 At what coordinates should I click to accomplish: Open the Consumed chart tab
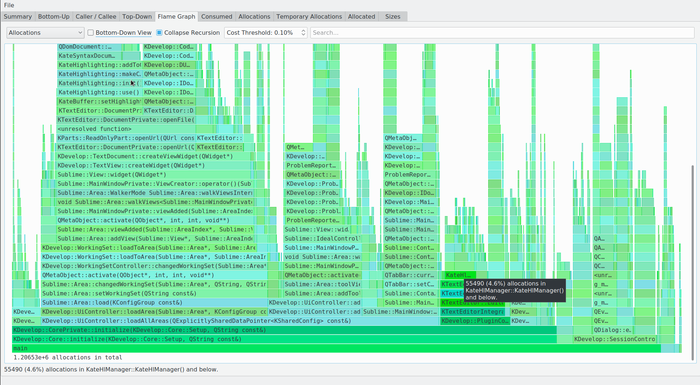[217, 17]
